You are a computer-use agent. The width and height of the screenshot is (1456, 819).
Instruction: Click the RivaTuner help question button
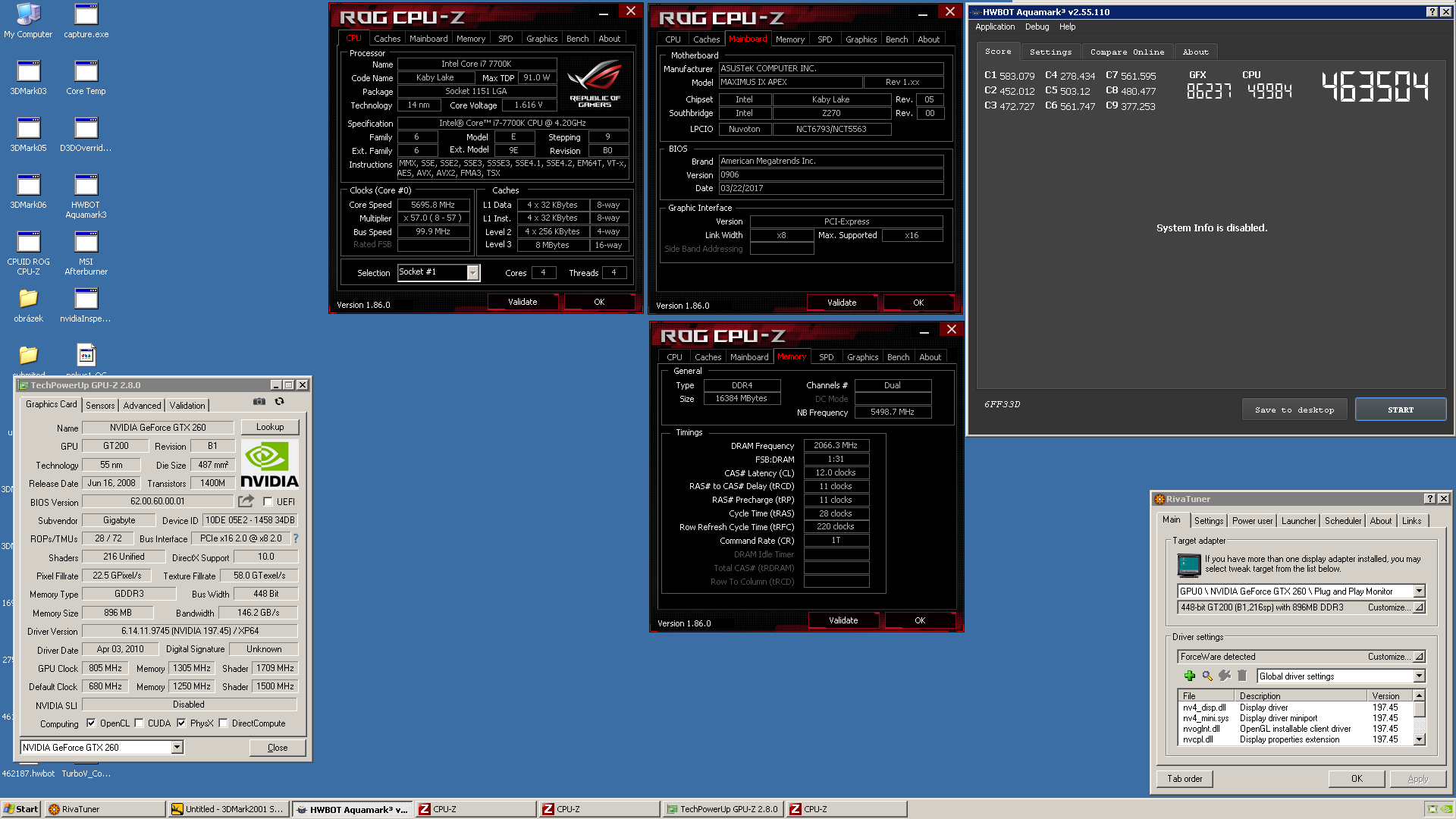click(1429, 499)
